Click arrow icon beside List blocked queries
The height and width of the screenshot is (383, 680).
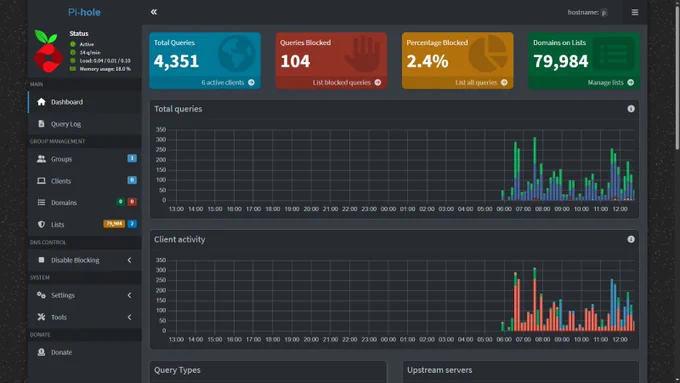pyautogui.click(x=378, y=82)
